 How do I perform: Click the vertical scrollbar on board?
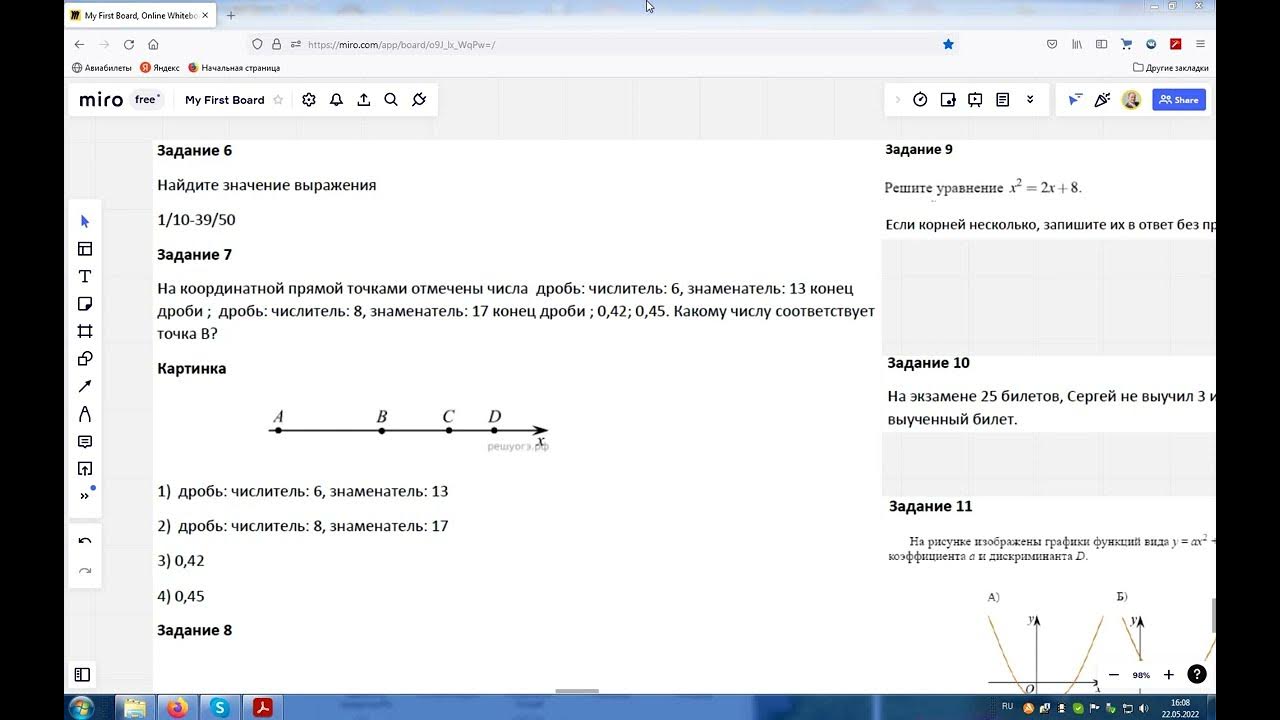click(1213, 615)
